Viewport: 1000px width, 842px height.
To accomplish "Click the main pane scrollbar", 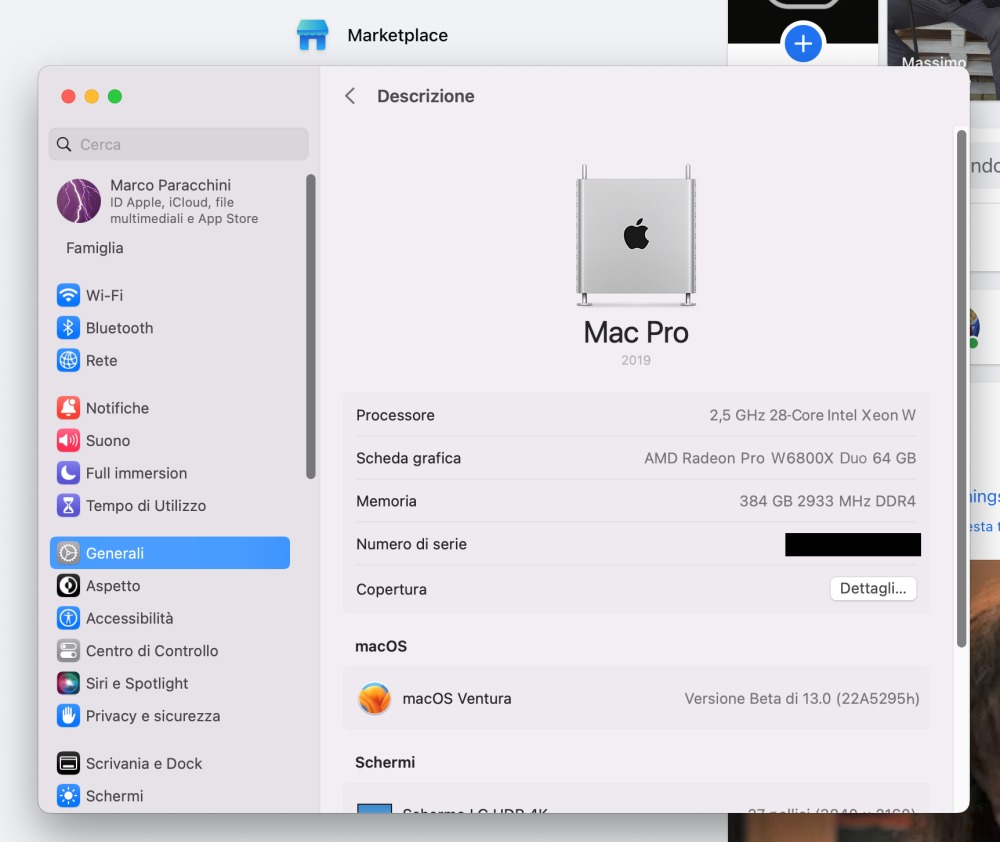I will [x=962, y=388].
